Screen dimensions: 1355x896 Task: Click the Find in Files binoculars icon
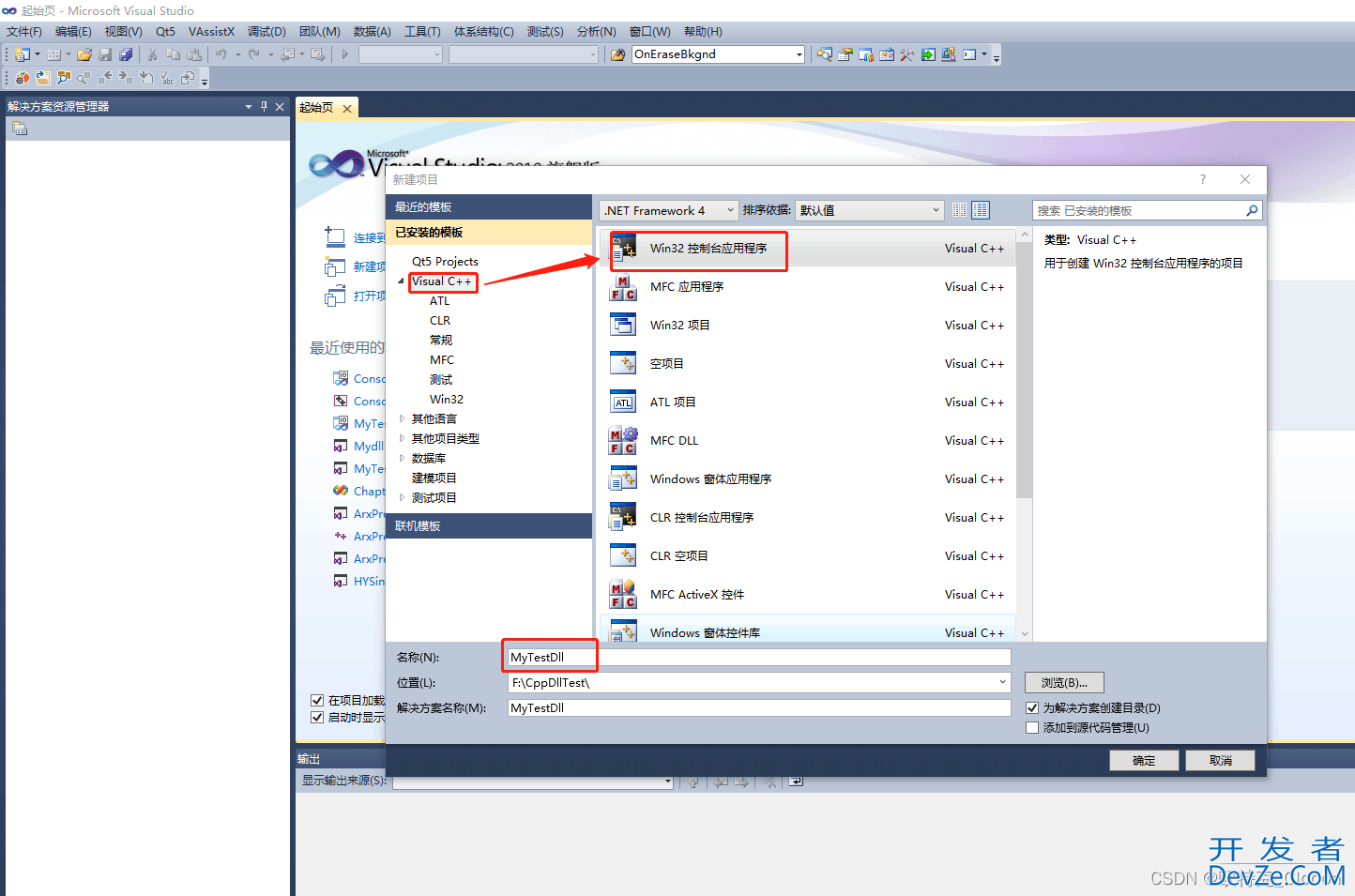[617, 54]
